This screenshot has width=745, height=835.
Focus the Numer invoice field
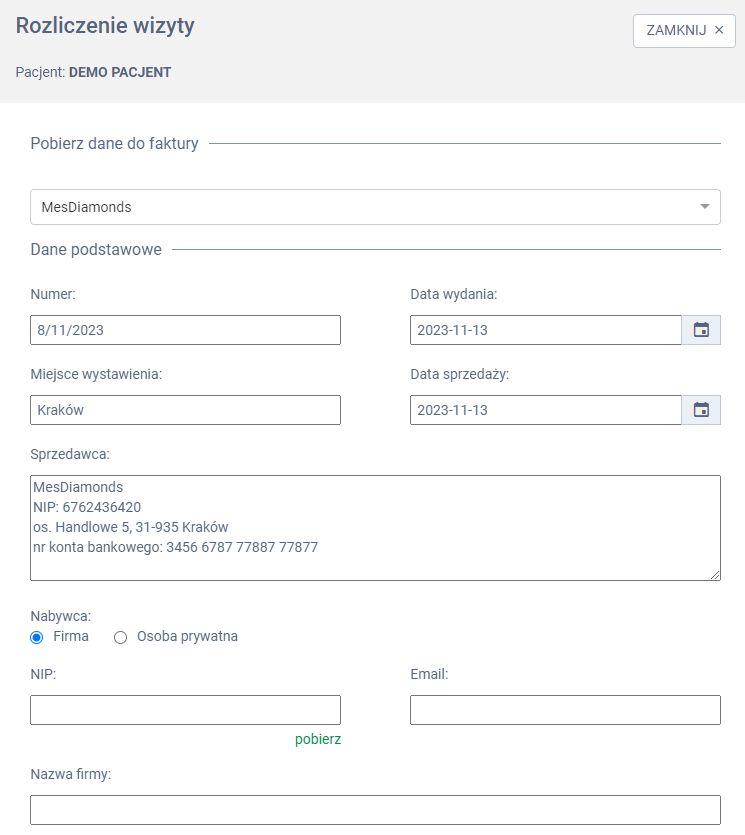(x=185, y=330)
